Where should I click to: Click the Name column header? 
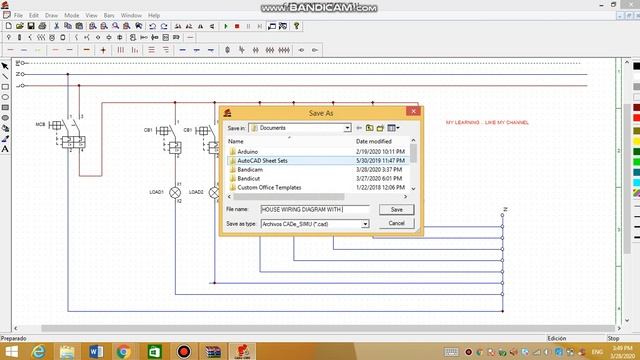tap(236, 141)
